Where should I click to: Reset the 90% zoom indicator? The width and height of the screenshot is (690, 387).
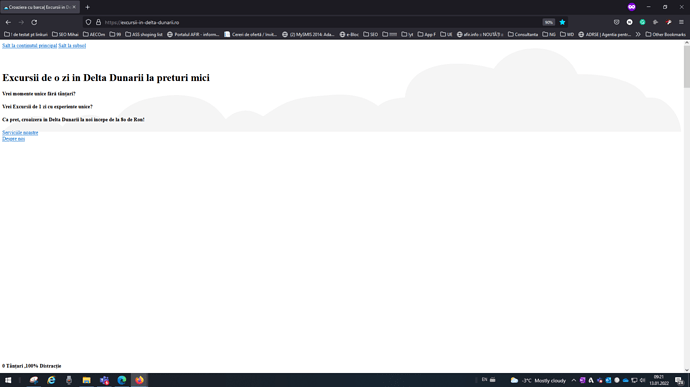(x=548, y=22)
